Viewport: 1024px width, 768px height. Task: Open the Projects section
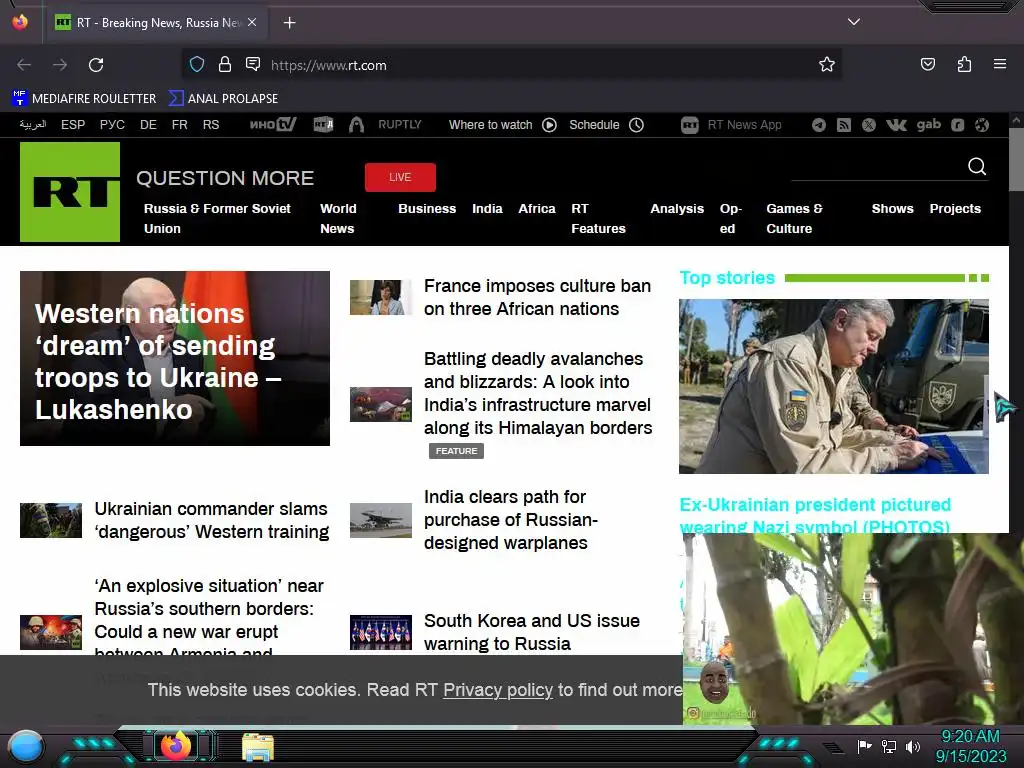(955, 209)
